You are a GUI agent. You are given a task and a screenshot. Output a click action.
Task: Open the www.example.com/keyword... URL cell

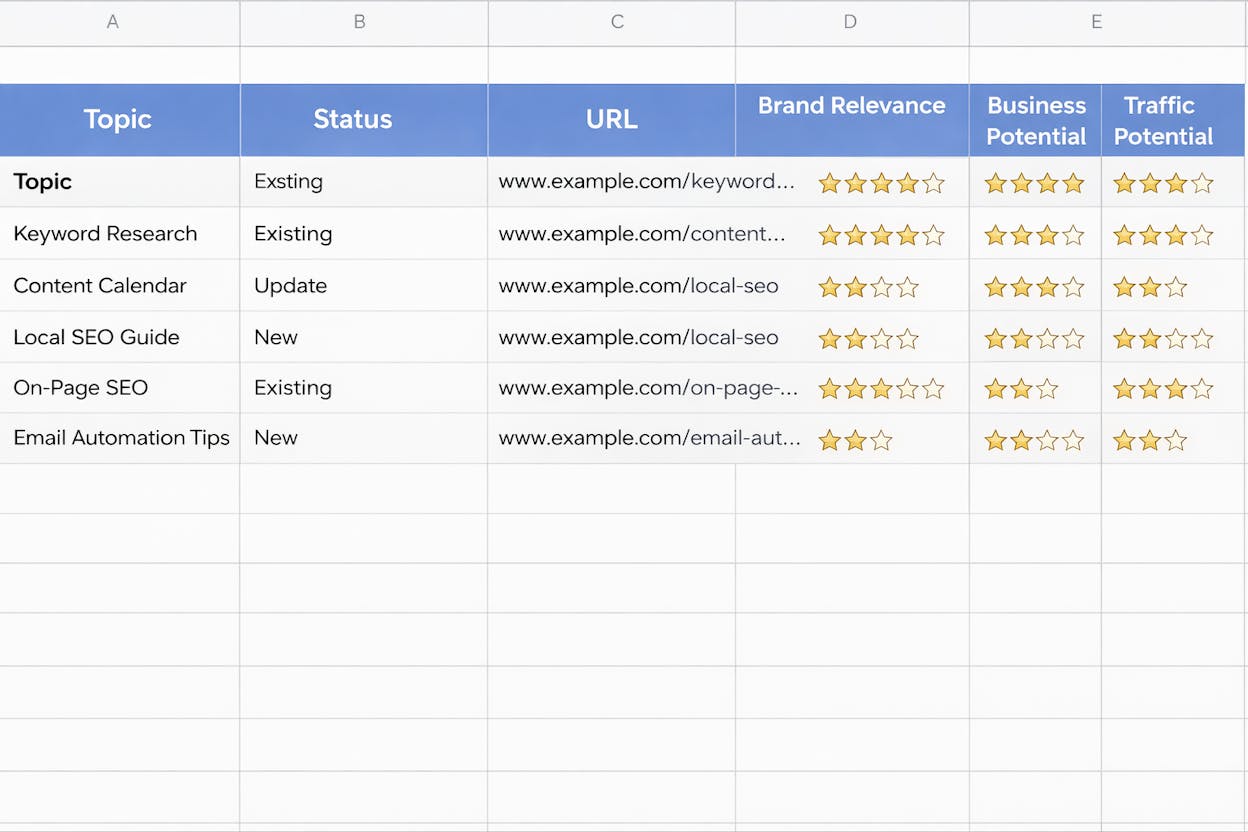[x=647, y=182]
